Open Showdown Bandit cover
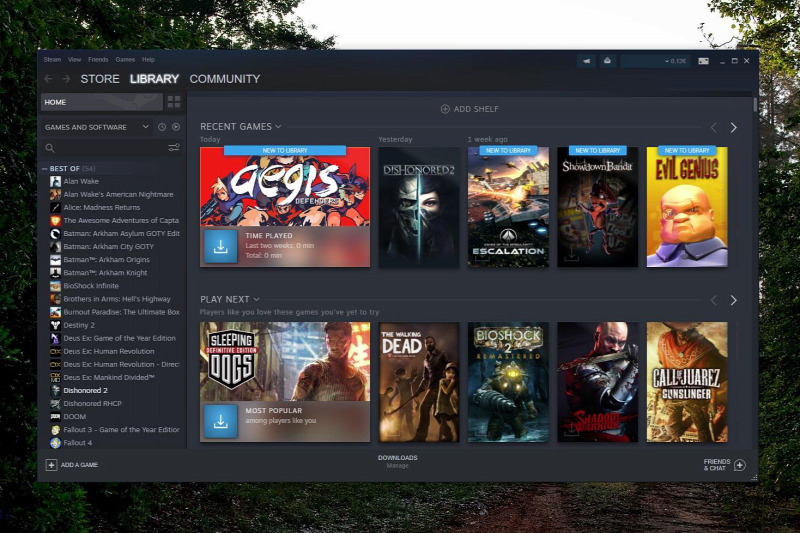The width and height of the screenshot is (800, 533). (597, 207)
